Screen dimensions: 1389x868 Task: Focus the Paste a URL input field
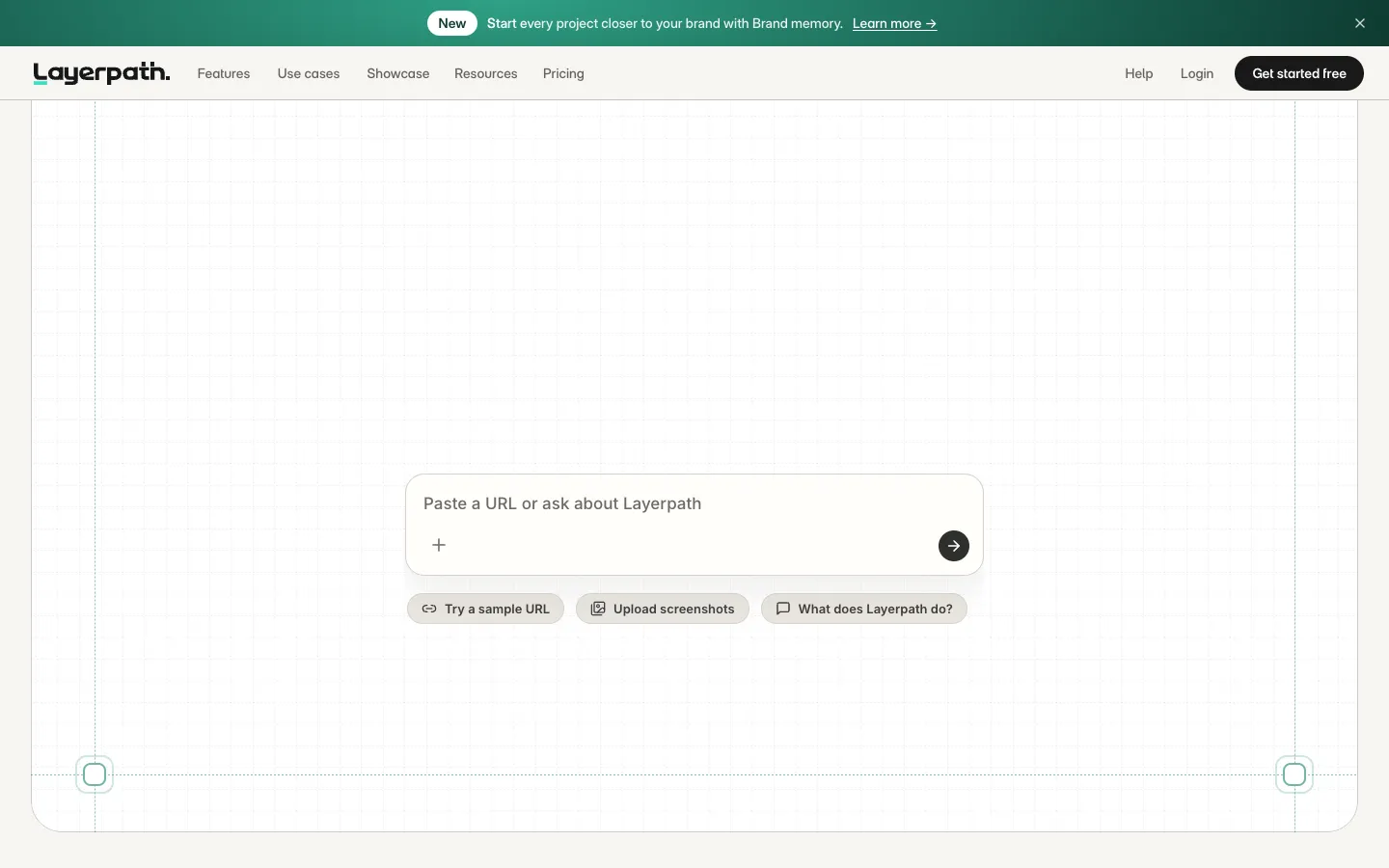click(x=694, y=503)
